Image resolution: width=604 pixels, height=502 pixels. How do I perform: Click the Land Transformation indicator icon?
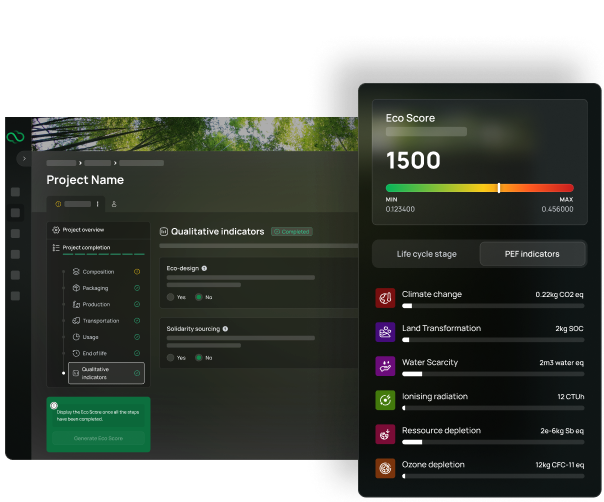[x=385, y=332]
